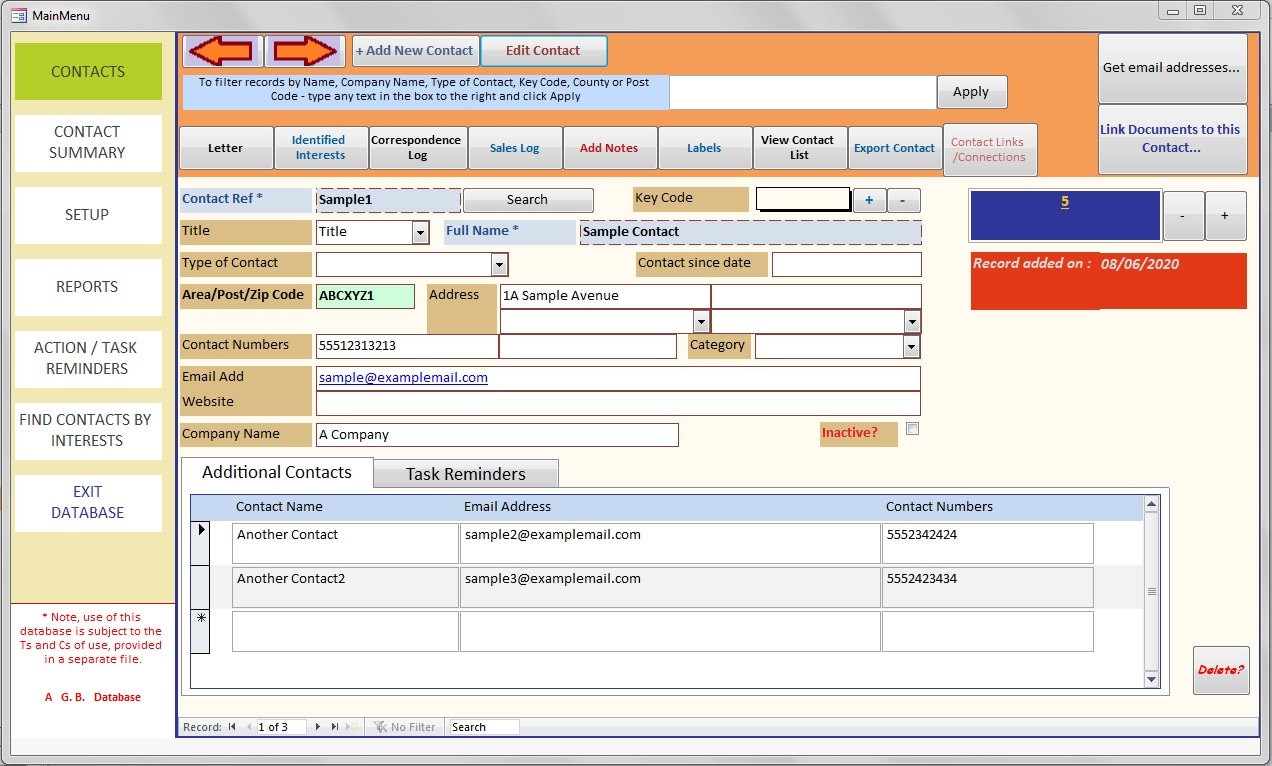This screenshot has height=766, width=1272.
Task: Click the record navigation Search box
Action: 484,727
